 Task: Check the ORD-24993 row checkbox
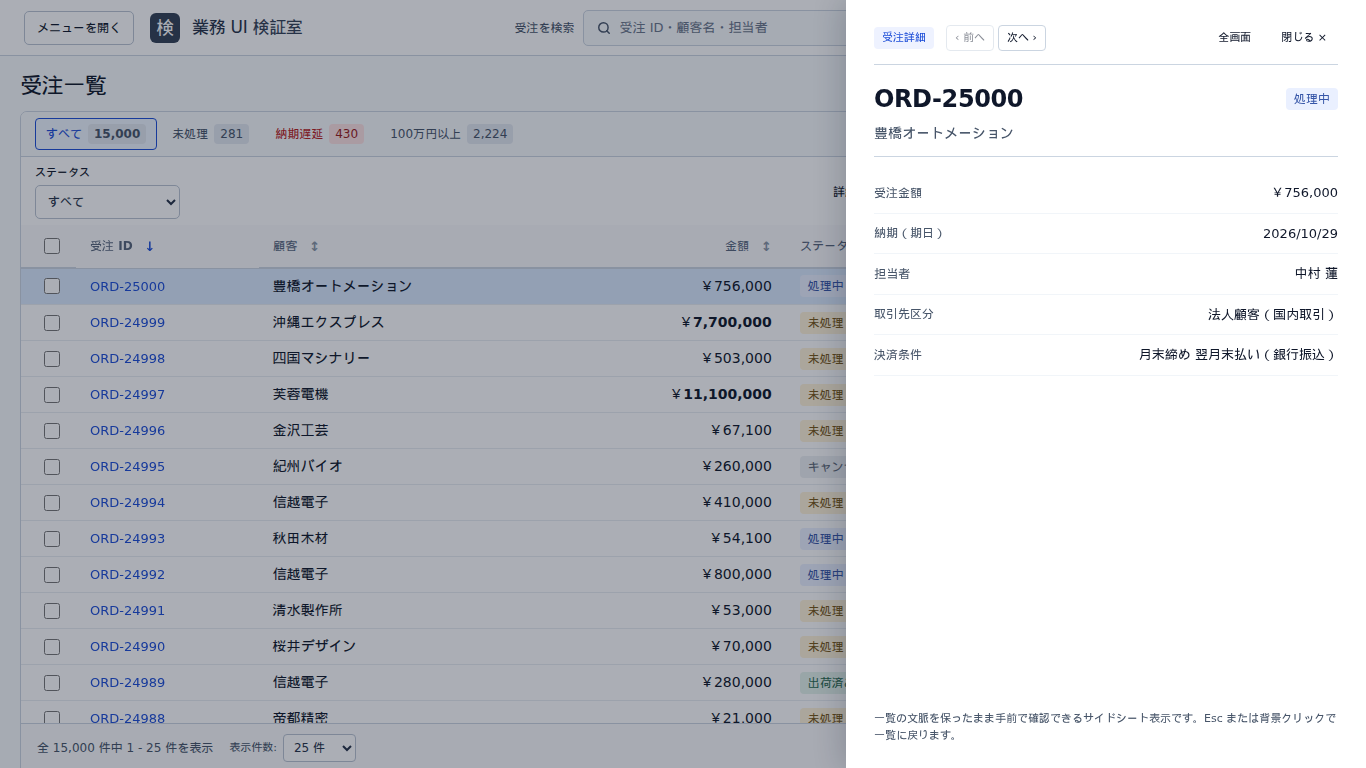(x=52, y=538)
